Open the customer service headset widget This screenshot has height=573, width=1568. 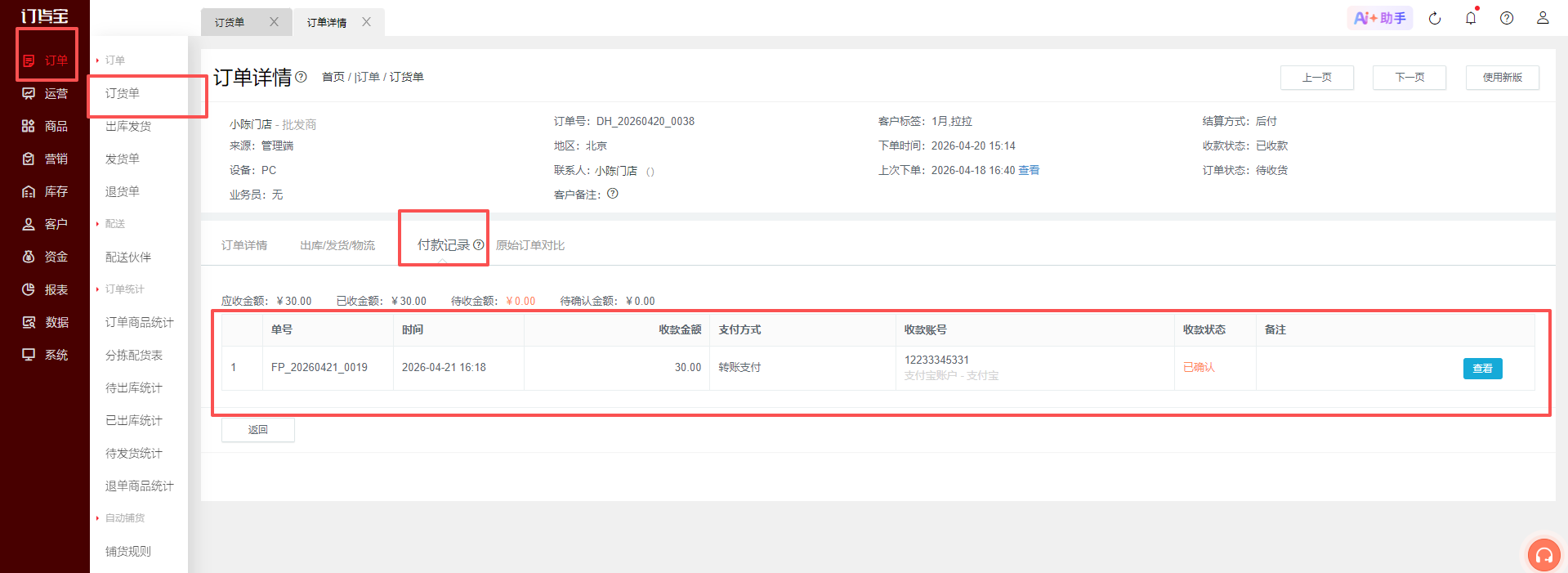coord(1543,555)
